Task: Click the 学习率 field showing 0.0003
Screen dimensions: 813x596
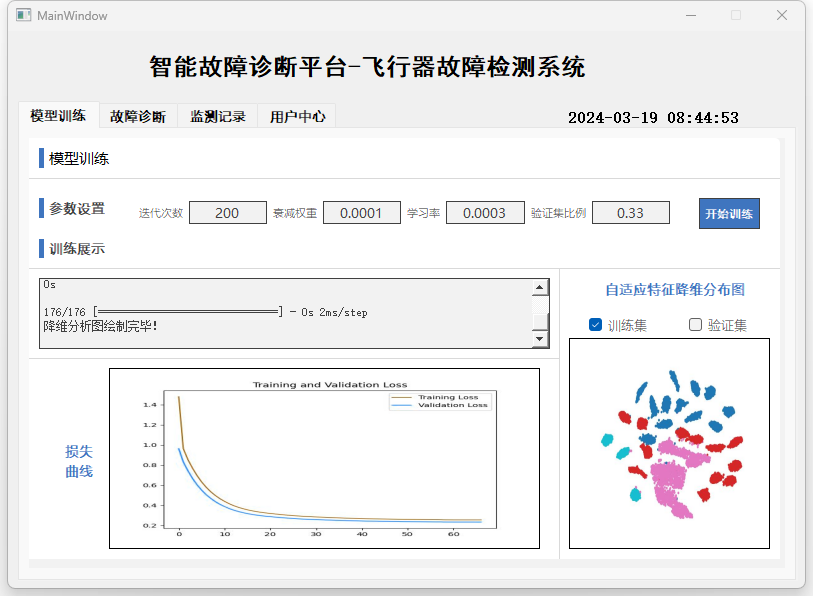Action: 485,213
